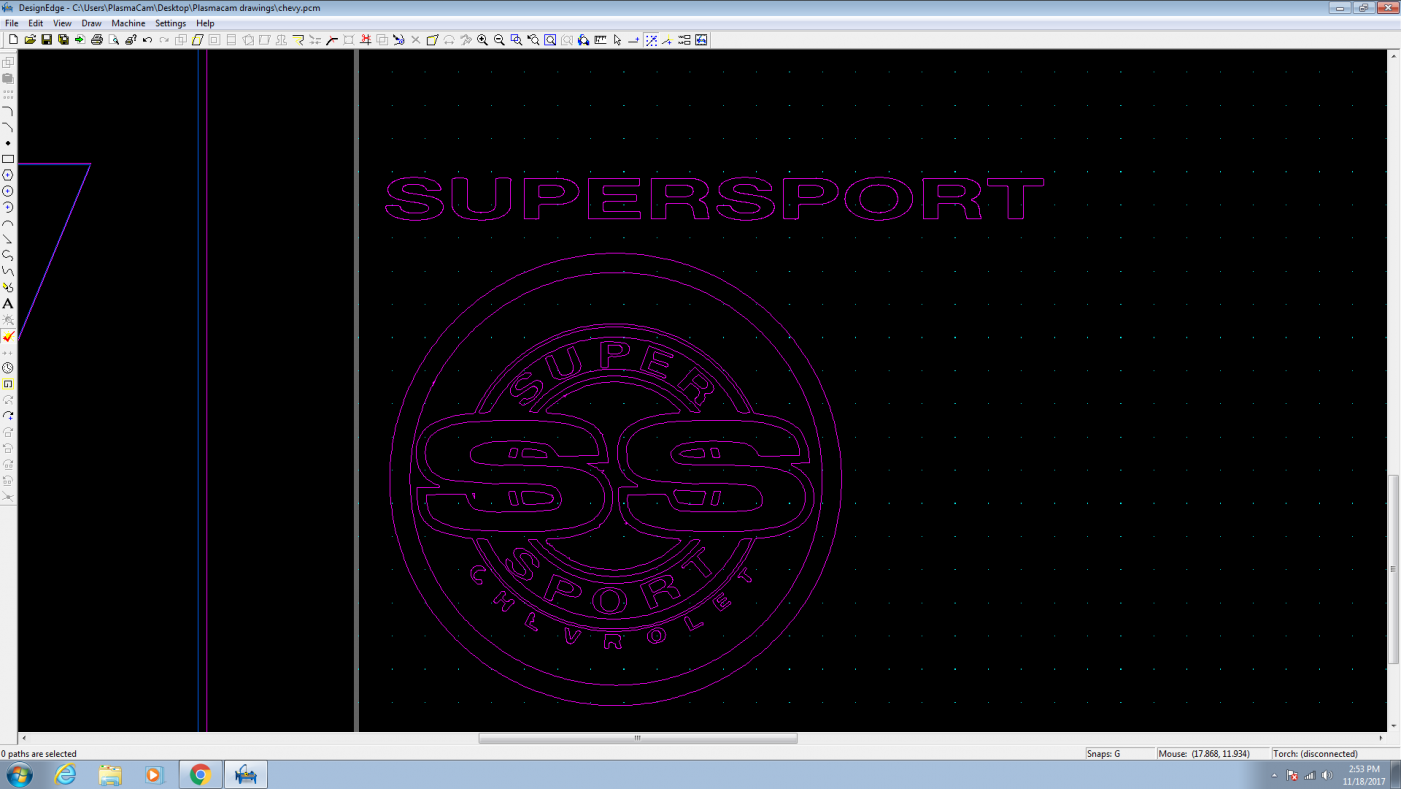Viewport: 1401px width, 789px height.
Task: Open the Windows Start menu
Action: (19, 775)
